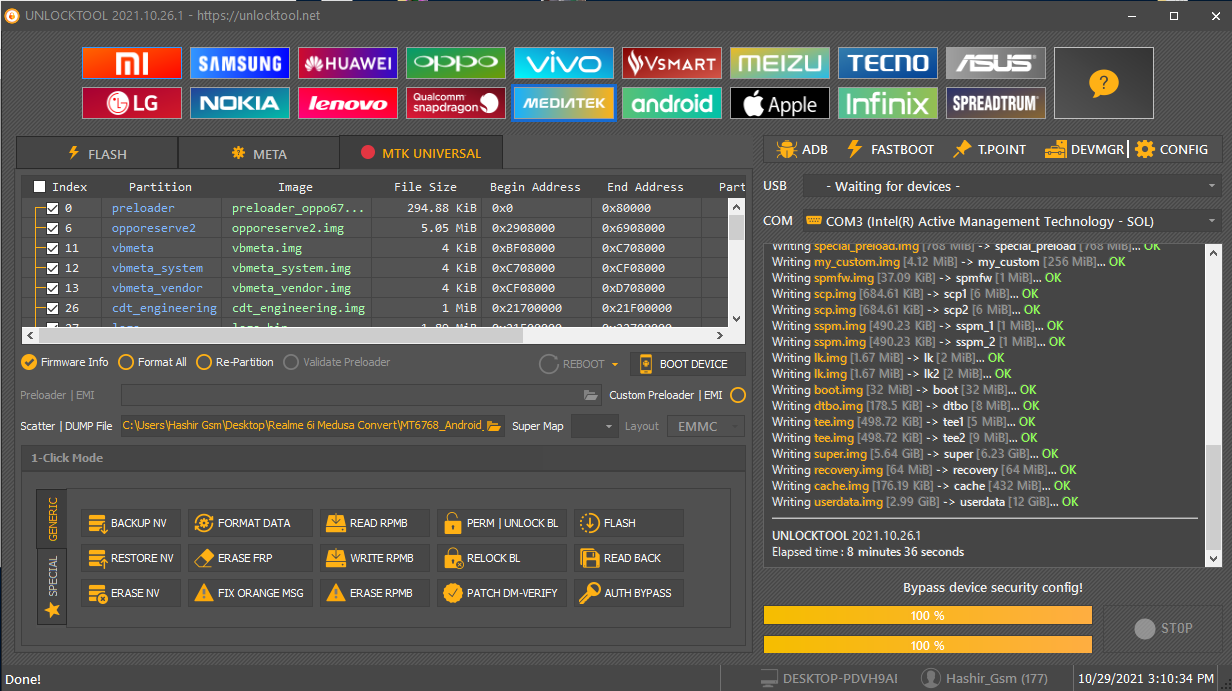Uncheck the vbmeta partition row 11 checkbox
This screenshot has height=691, width=1232.
53,248
